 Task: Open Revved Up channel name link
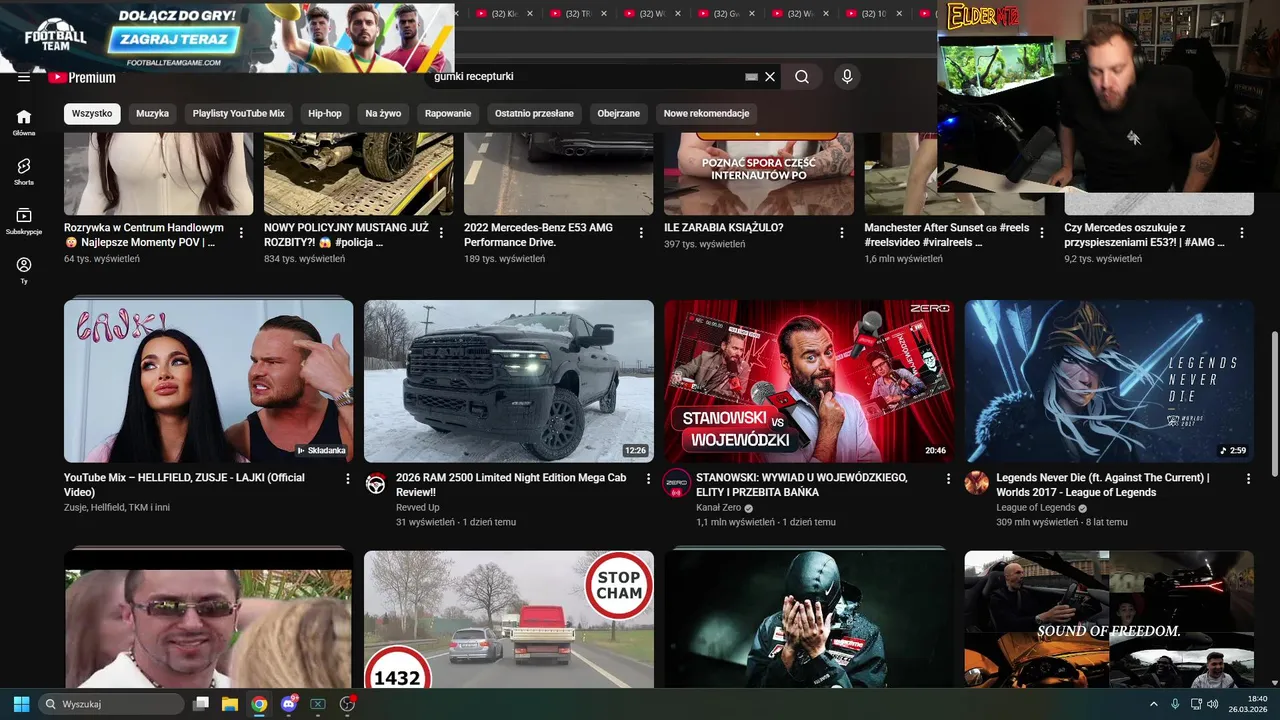(417, 508)
